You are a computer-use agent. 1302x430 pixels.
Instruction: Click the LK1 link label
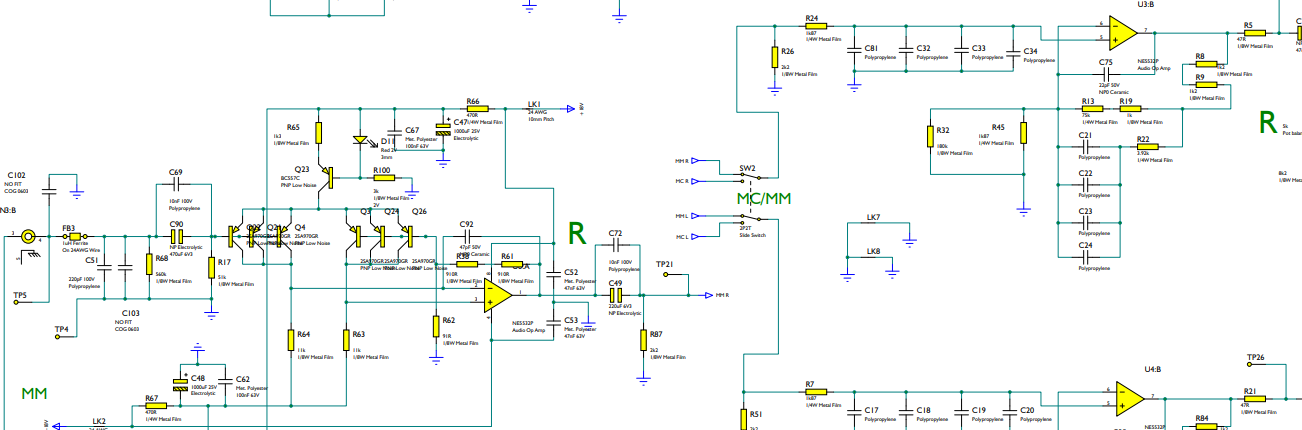click(x=534, y=103)
